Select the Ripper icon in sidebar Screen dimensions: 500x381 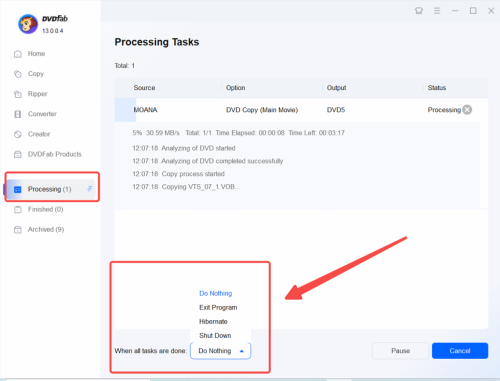[18, 94]
